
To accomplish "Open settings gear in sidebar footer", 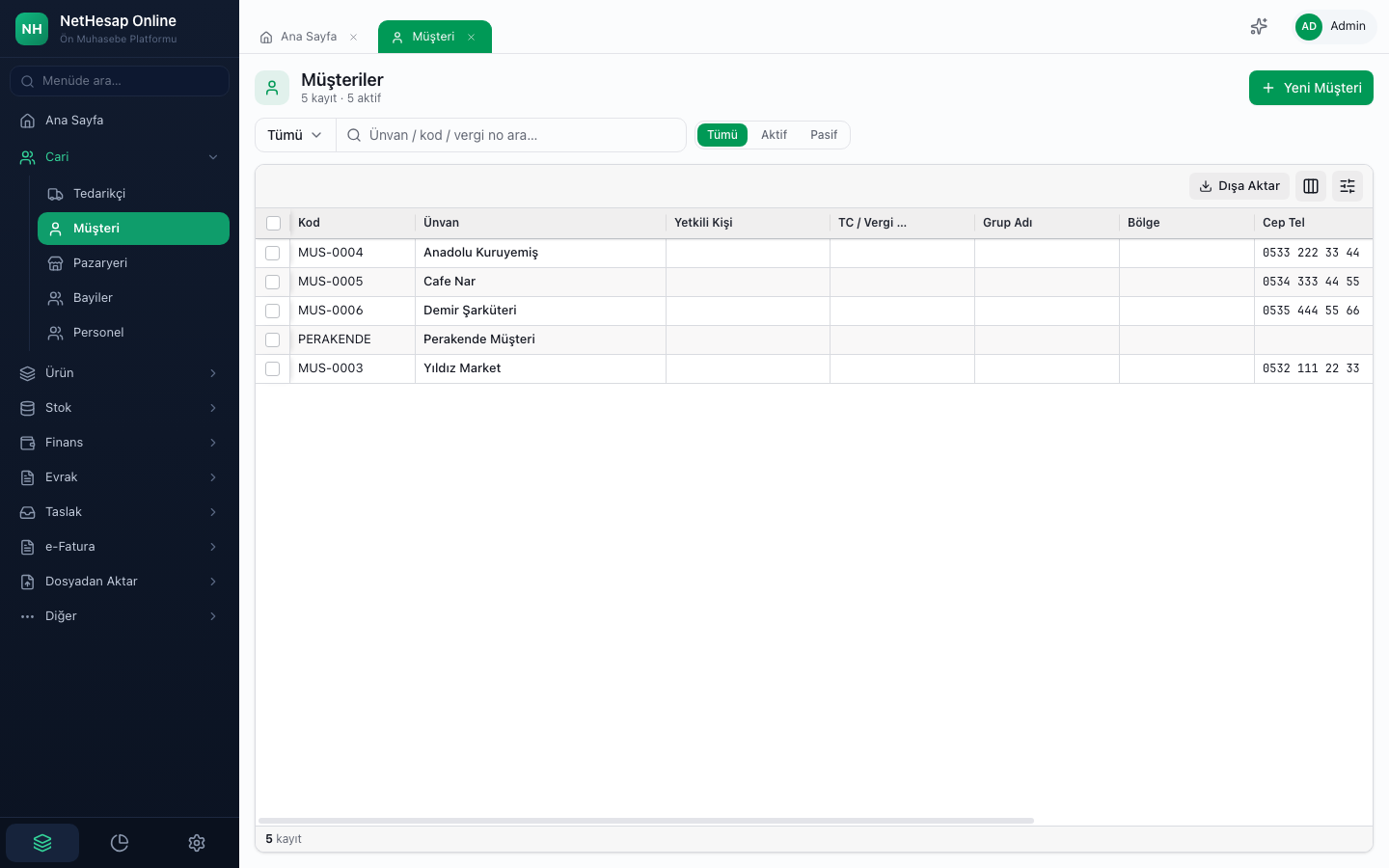I will pos(197,843).
